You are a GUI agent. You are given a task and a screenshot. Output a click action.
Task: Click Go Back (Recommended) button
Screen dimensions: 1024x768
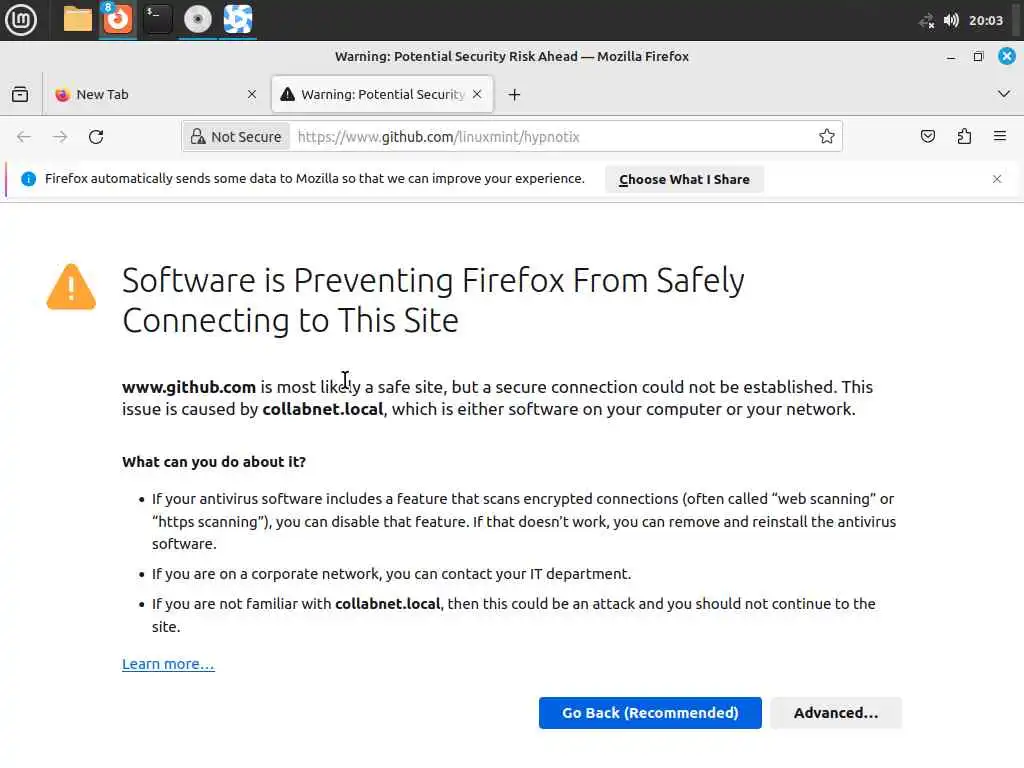650,713
